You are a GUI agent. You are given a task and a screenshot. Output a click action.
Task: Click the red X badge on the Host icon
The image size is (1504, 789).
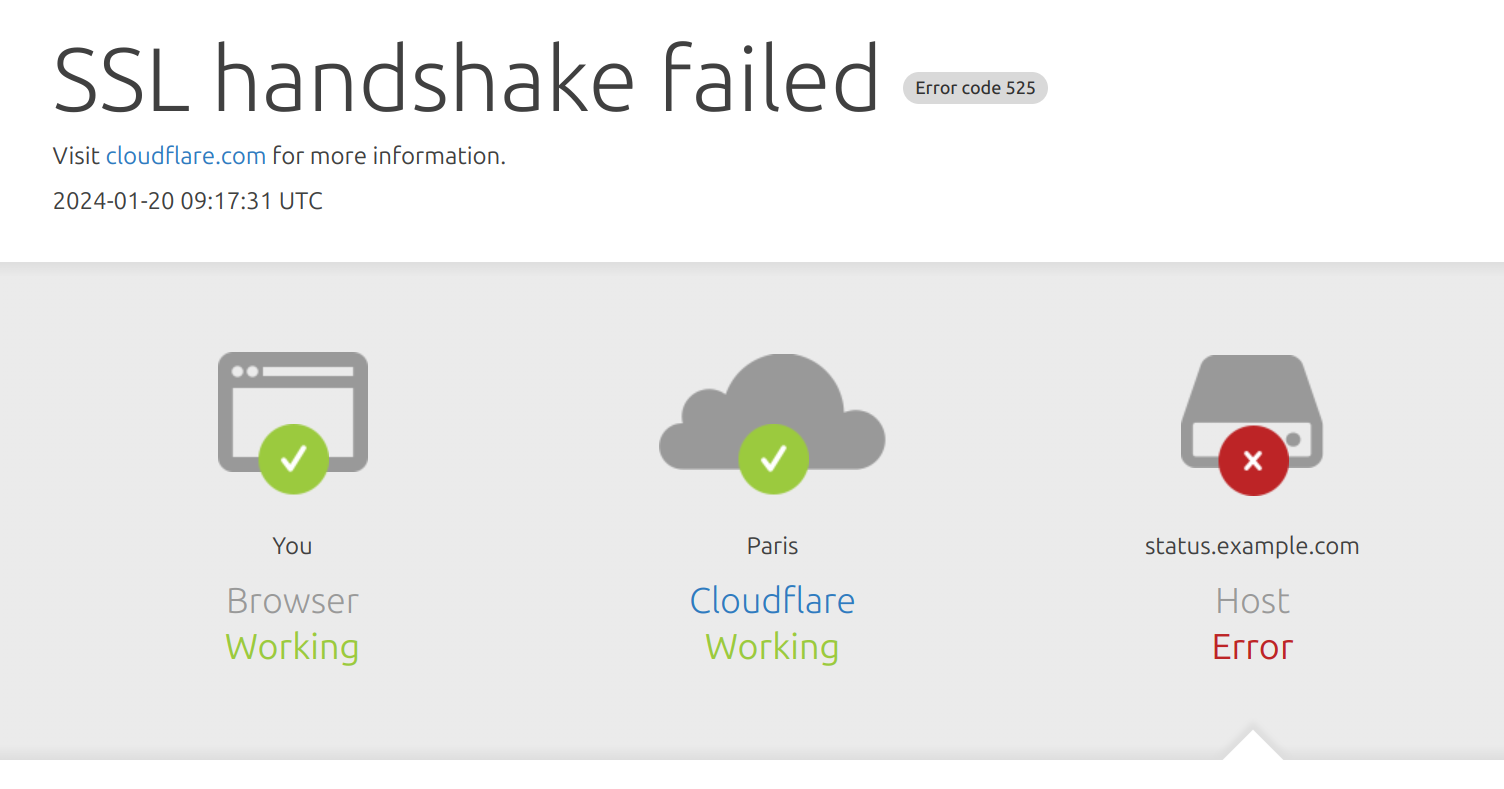1252,461
